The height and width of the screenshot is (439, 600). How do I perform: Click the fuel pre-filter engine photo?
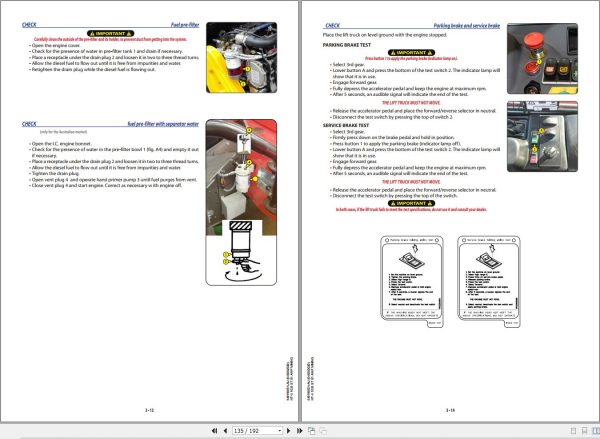click(241, 57)
